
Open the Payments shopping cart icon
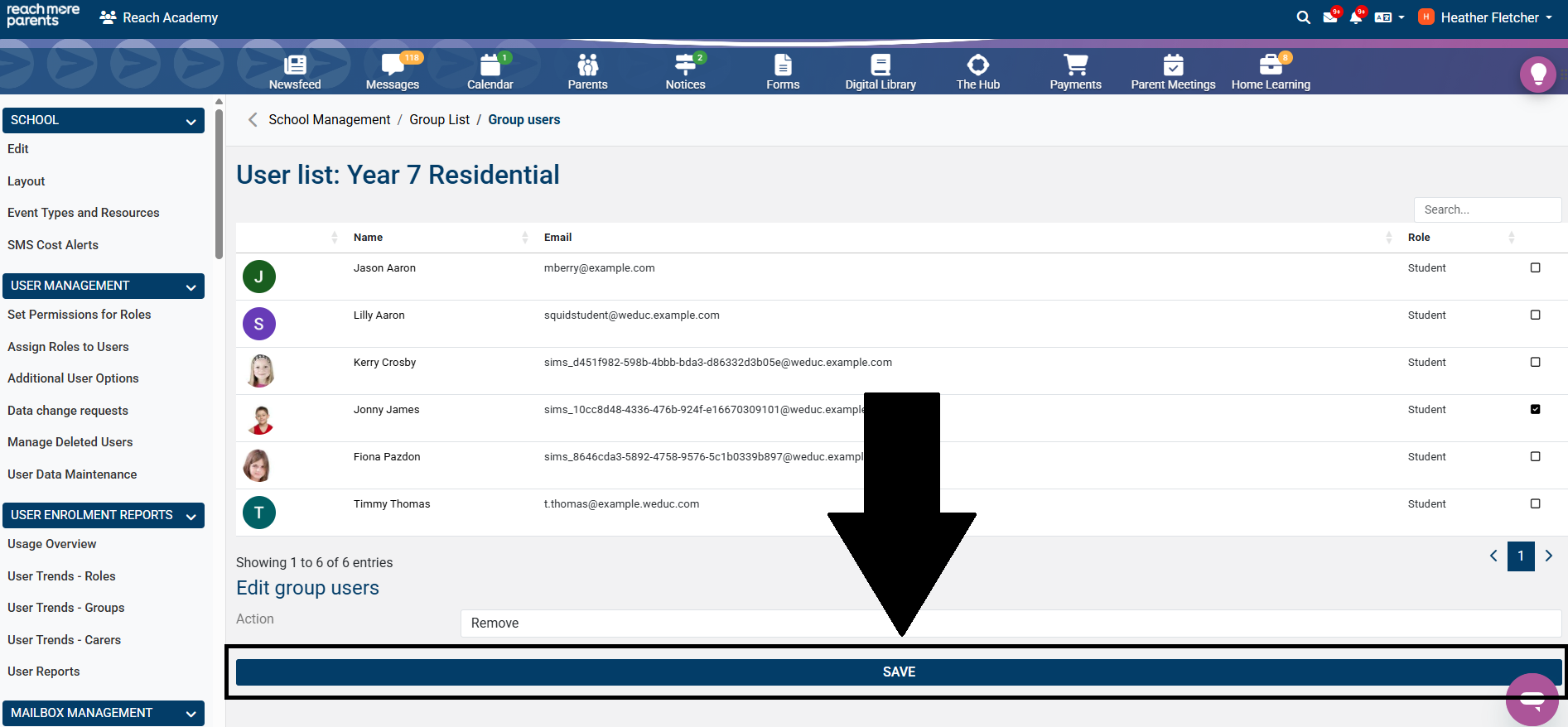tap(1075, 71)
